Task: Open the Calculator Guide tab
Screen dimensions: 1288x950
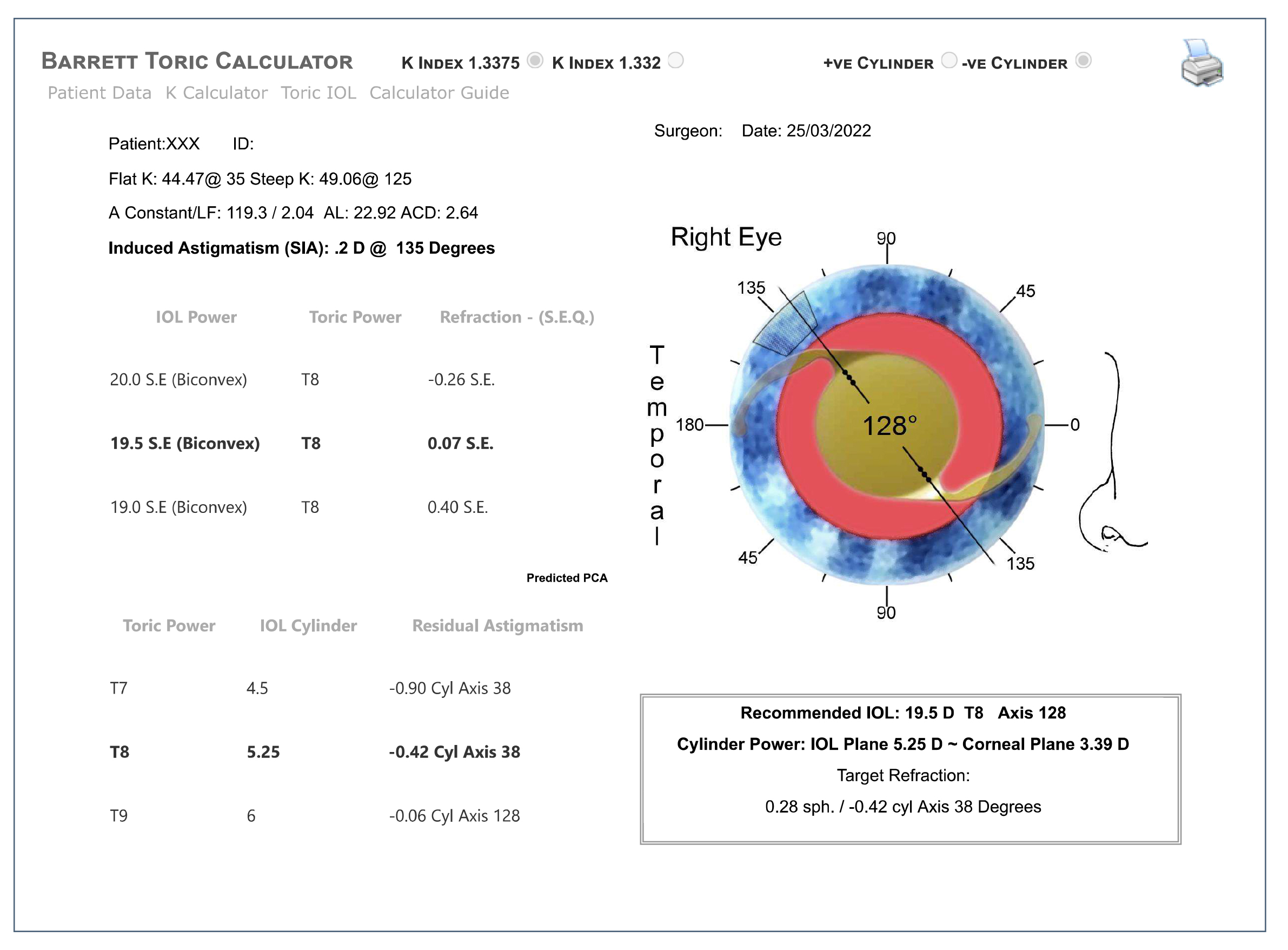Action: (439, 93)
